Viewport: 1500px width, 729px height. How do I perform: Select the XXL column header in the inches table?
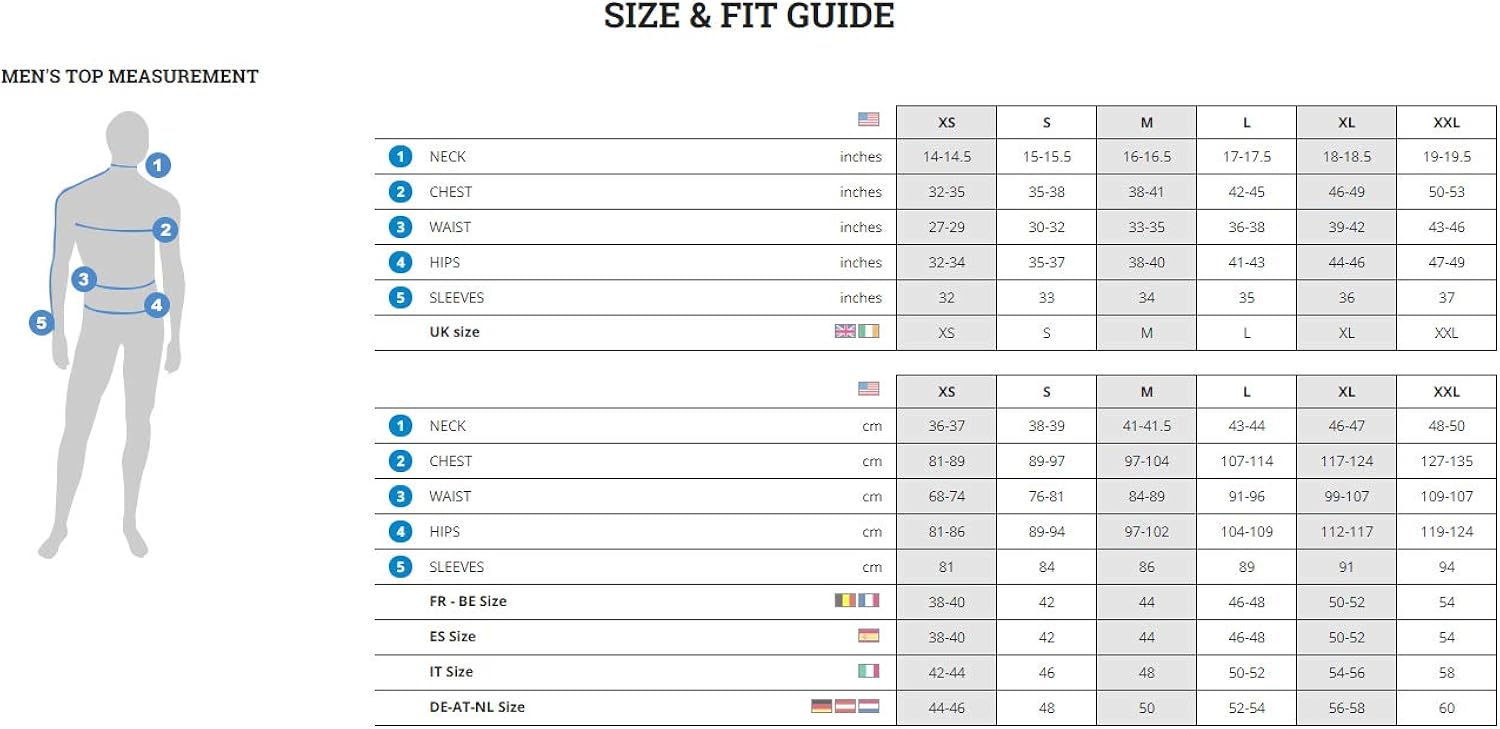tap(1446, 123)
